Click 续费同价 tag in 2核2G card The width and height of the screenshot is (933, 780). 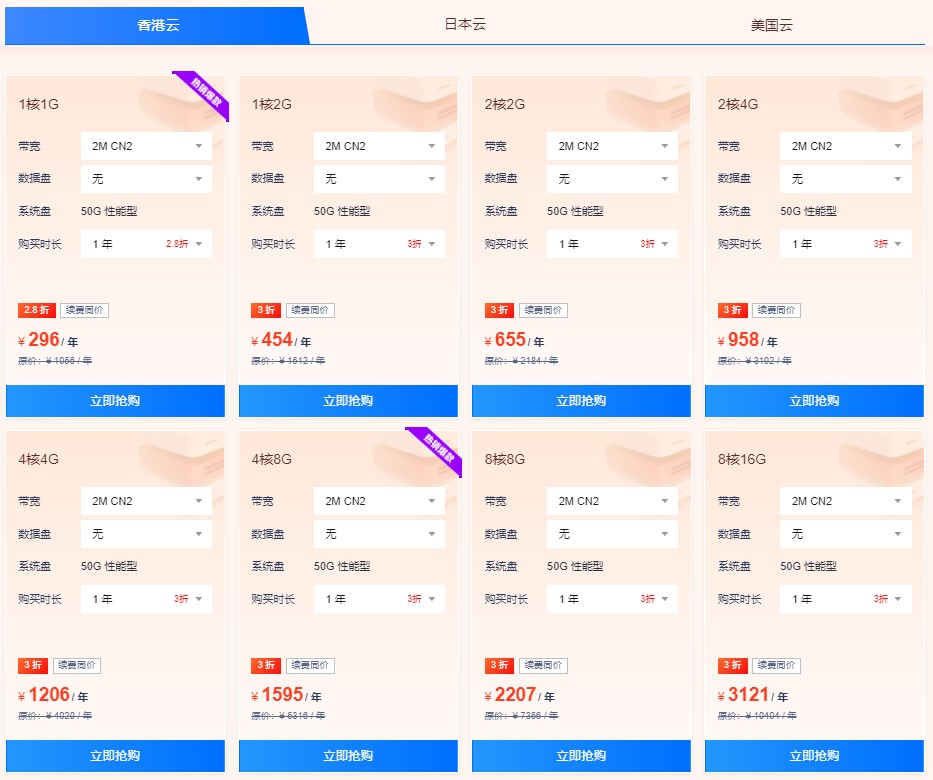point(543,310)
